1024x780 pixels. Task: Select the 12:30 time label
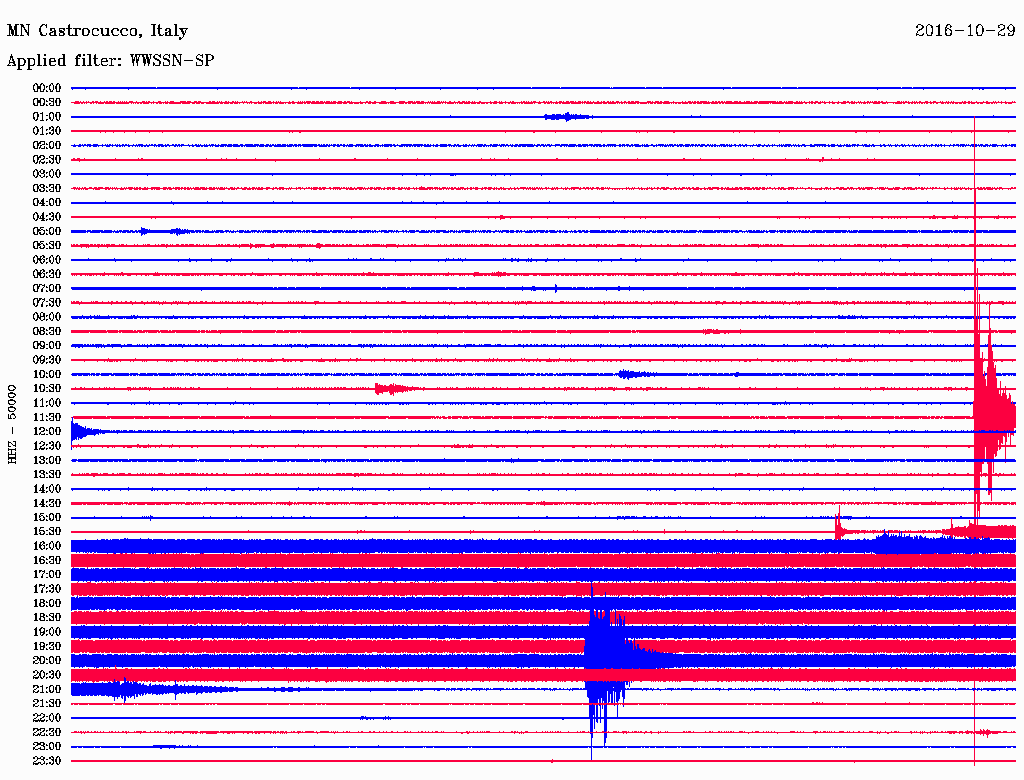pyautogui.click(x=47, y=446)
